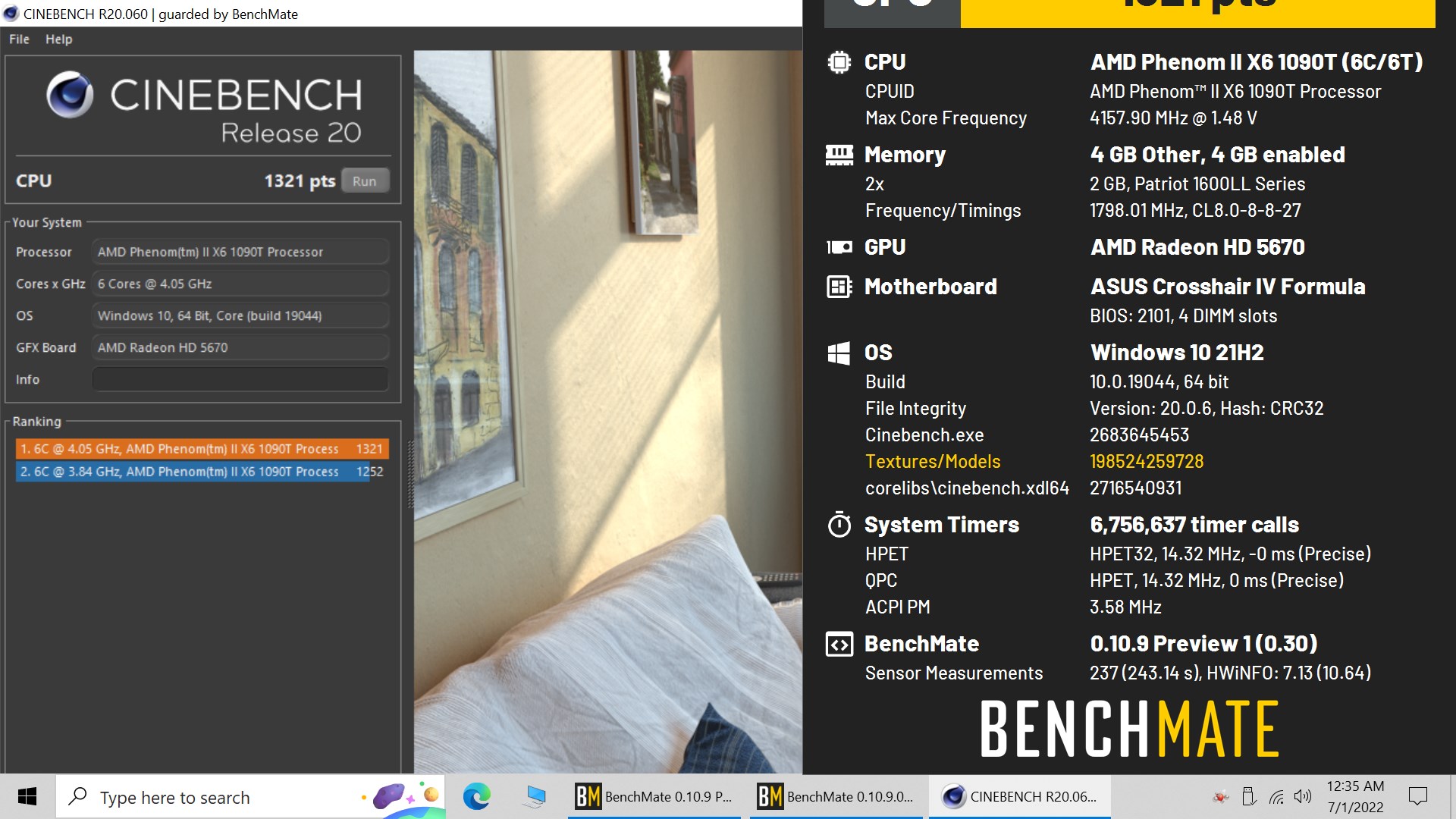Click the Processor field showing Phenom II X6
This screenshot has width=1456, height=819.
pyautogui.click(x=240, y=252)
